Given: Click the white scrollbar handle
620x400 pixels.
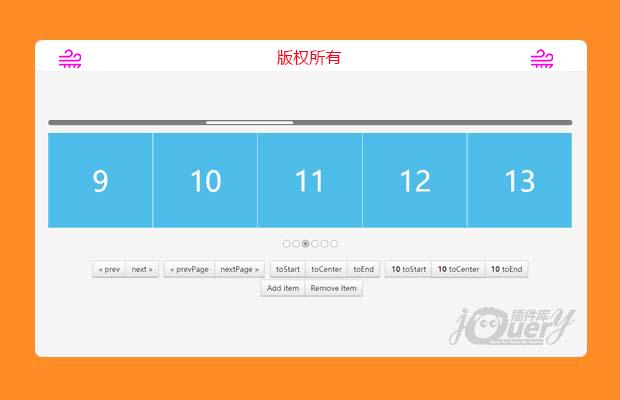Looking at the screenshot, I should tap(249, 122).
